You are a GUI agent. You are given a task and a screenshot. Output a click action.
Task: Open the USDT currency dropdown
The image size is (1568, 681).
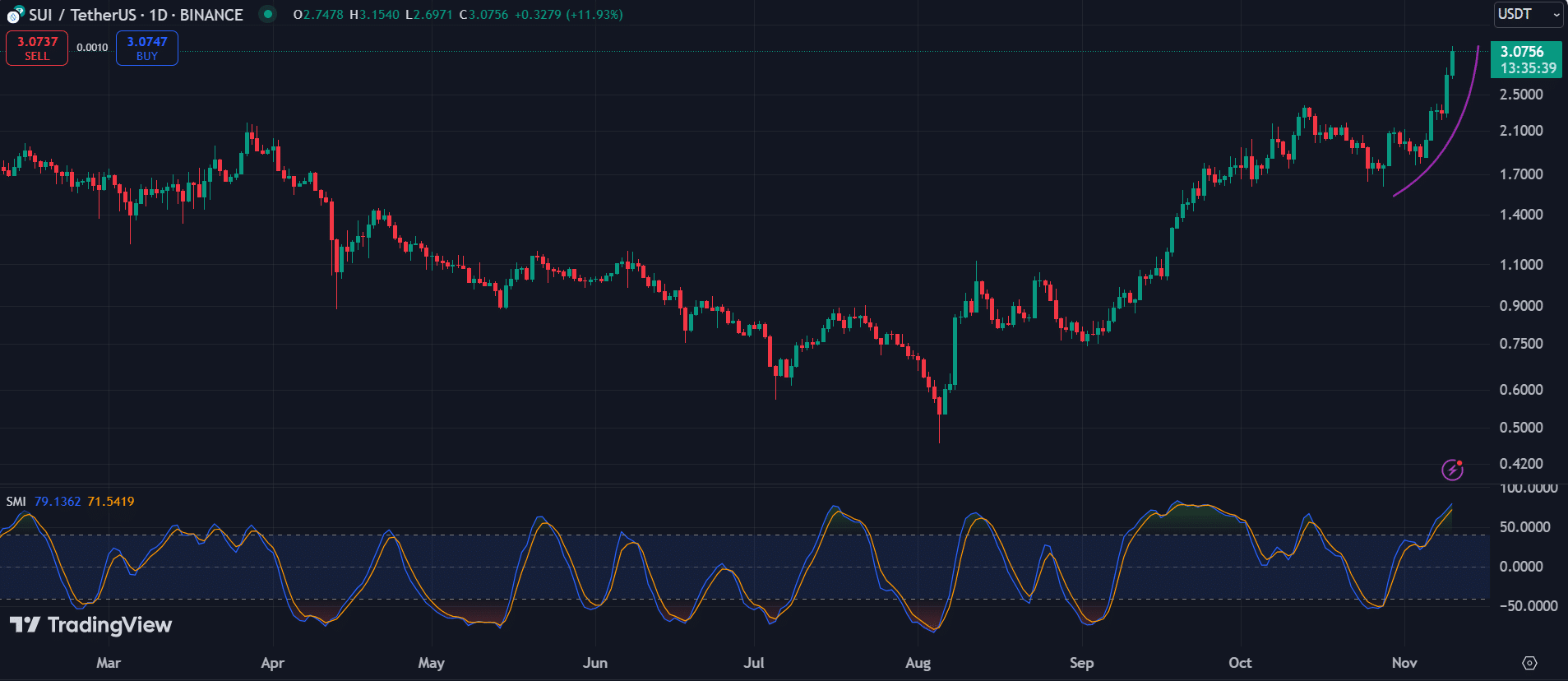pos(1528,14)
